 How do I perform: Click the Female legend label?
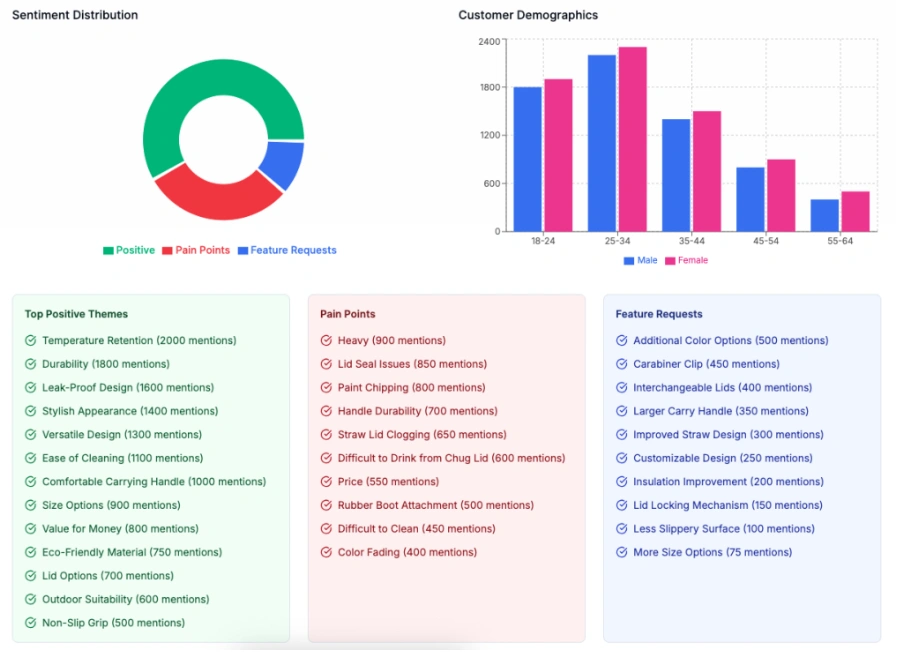(x=692, y=261)
